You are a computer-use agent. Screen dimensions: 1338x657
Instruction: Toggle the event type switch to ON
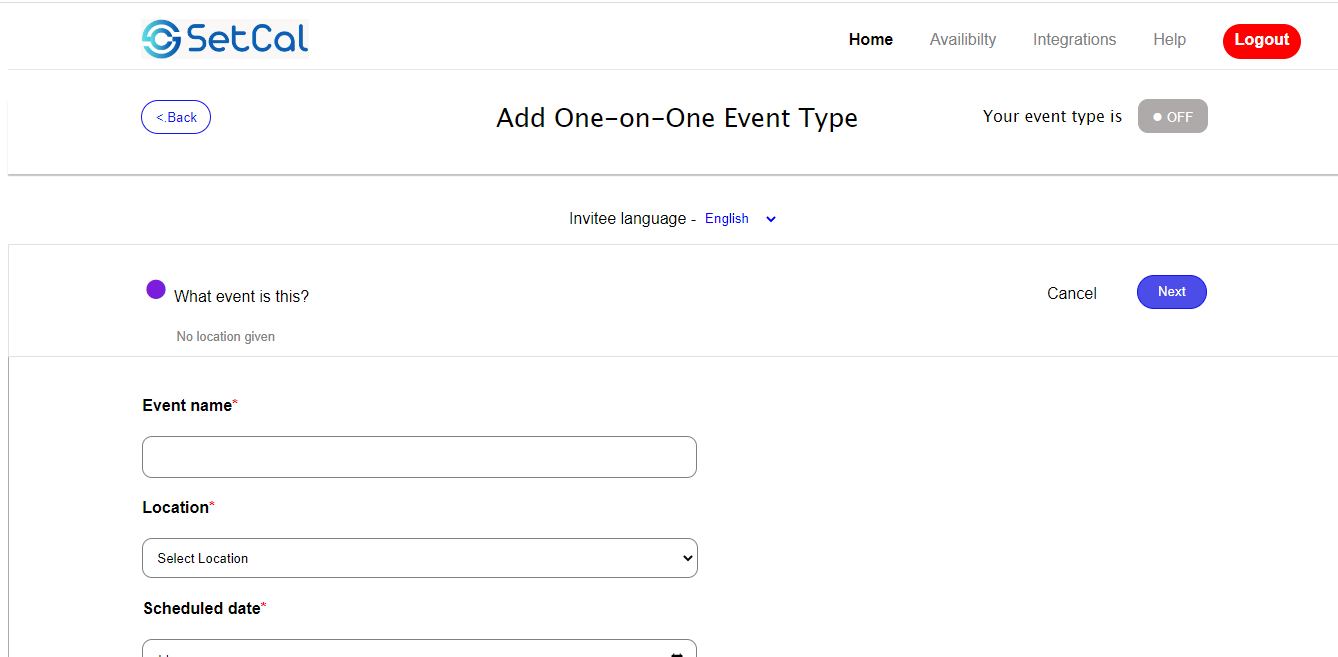(1172, 116)
